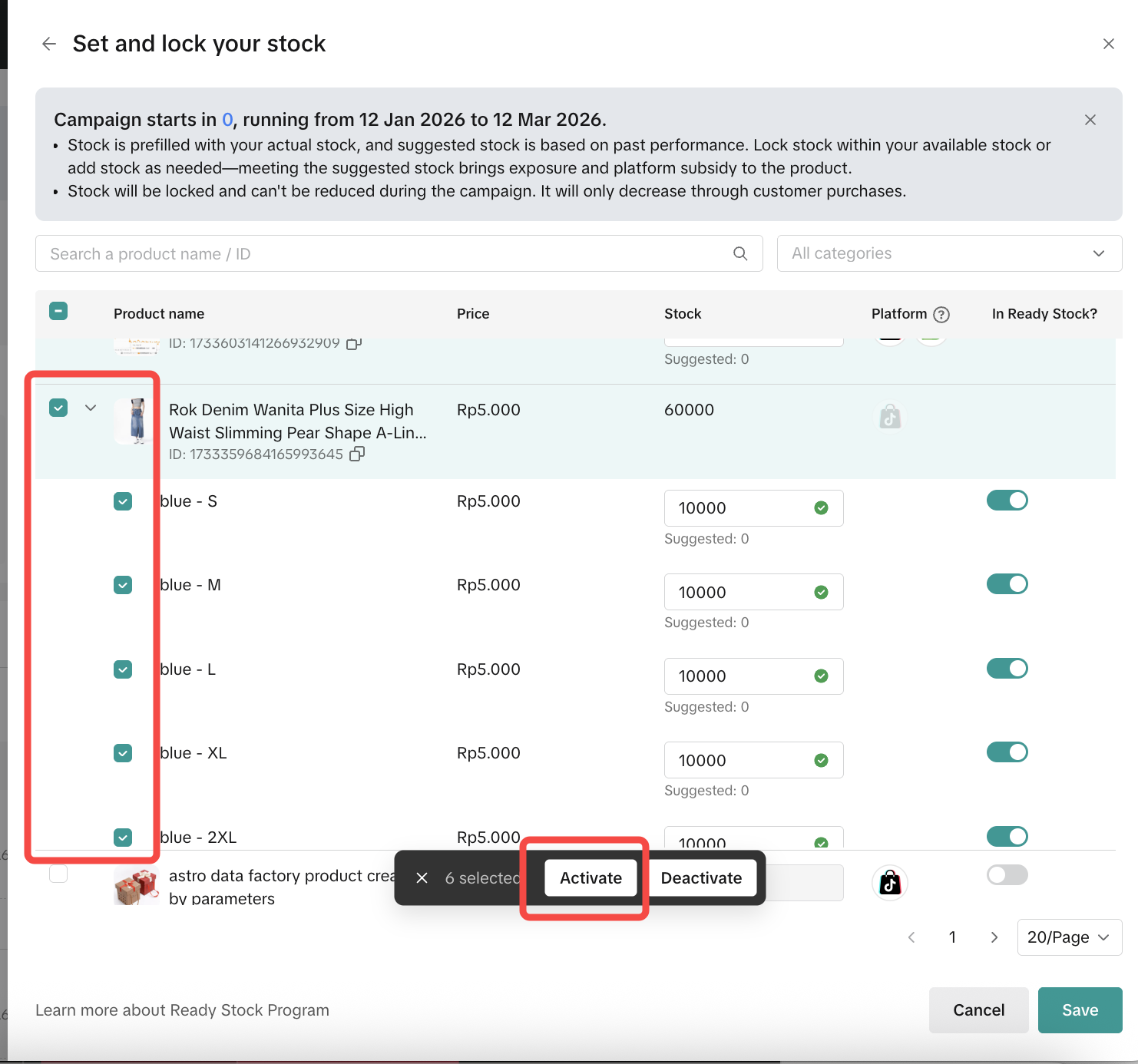Open Learn more about Ready Stock Program
The image size is (1138, 1064).
coord(182,1010)
